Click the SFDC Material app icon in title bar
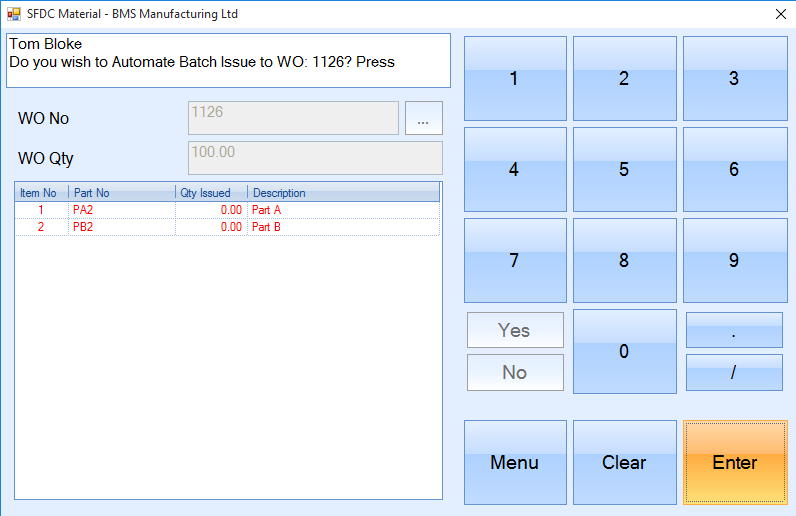 pos(14,14)
